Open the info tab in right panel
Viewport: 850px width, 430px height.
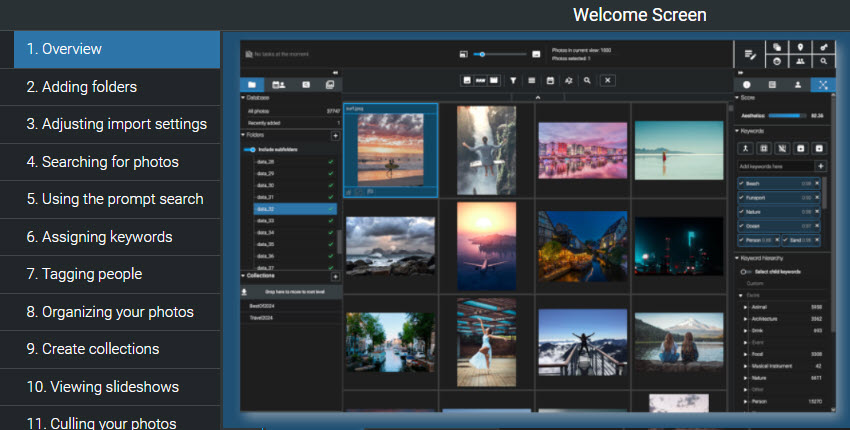pyautogui.click(x=746, y=85)
